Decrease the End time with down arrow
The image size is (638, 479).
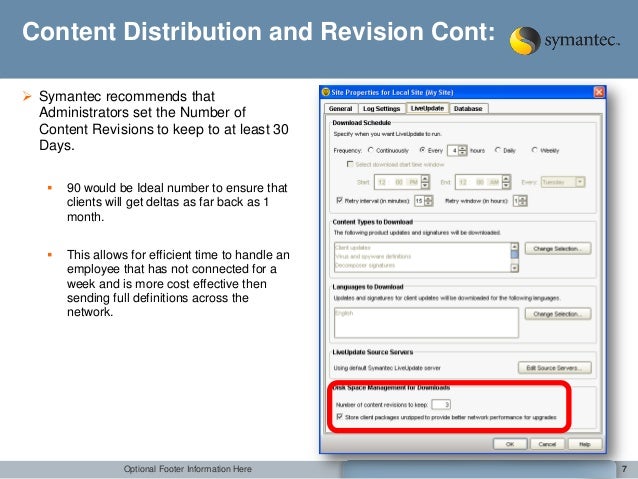506,186
